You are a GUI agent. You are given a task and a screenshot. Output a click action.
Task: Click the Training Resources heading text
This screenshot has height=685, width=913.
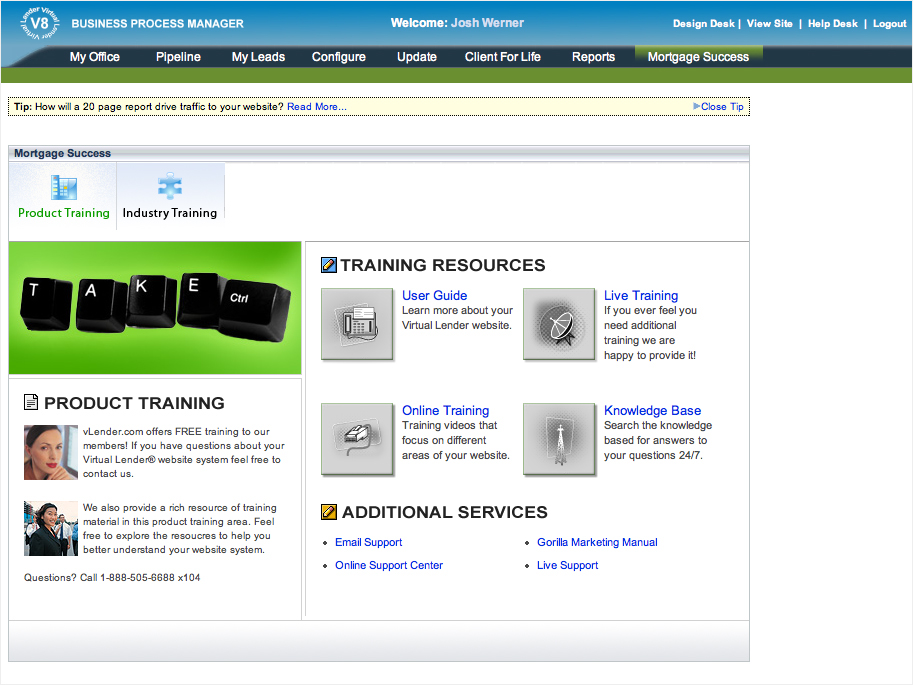tap(443, 265)
